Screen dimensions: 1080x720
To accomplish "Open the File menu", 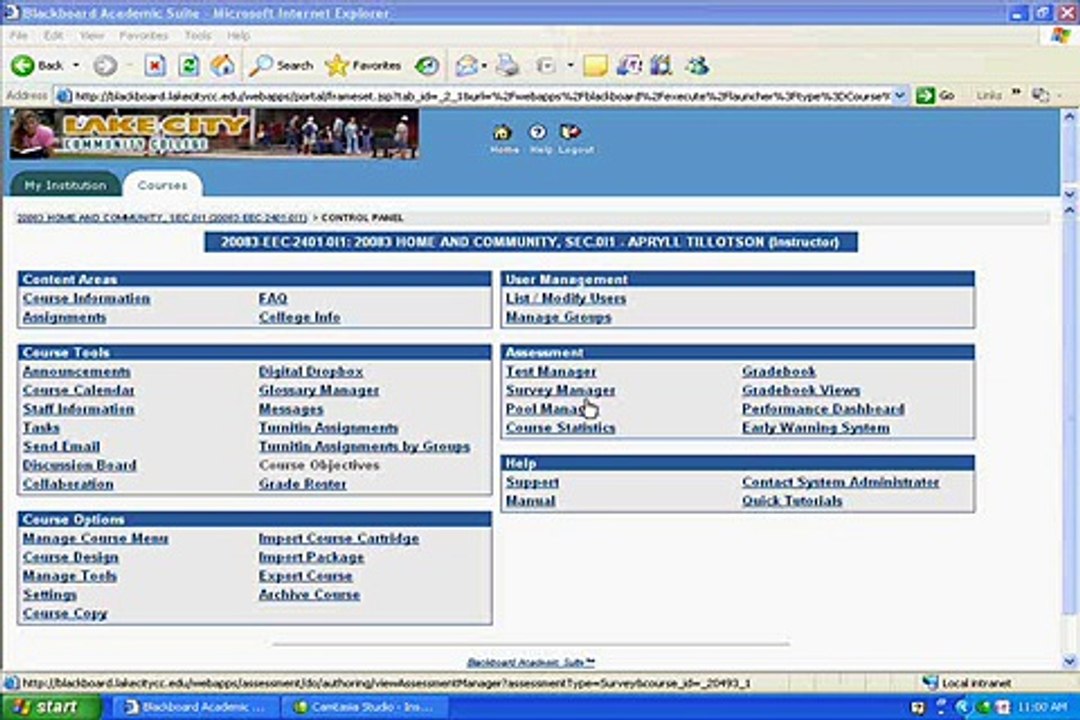I will 19,35.
